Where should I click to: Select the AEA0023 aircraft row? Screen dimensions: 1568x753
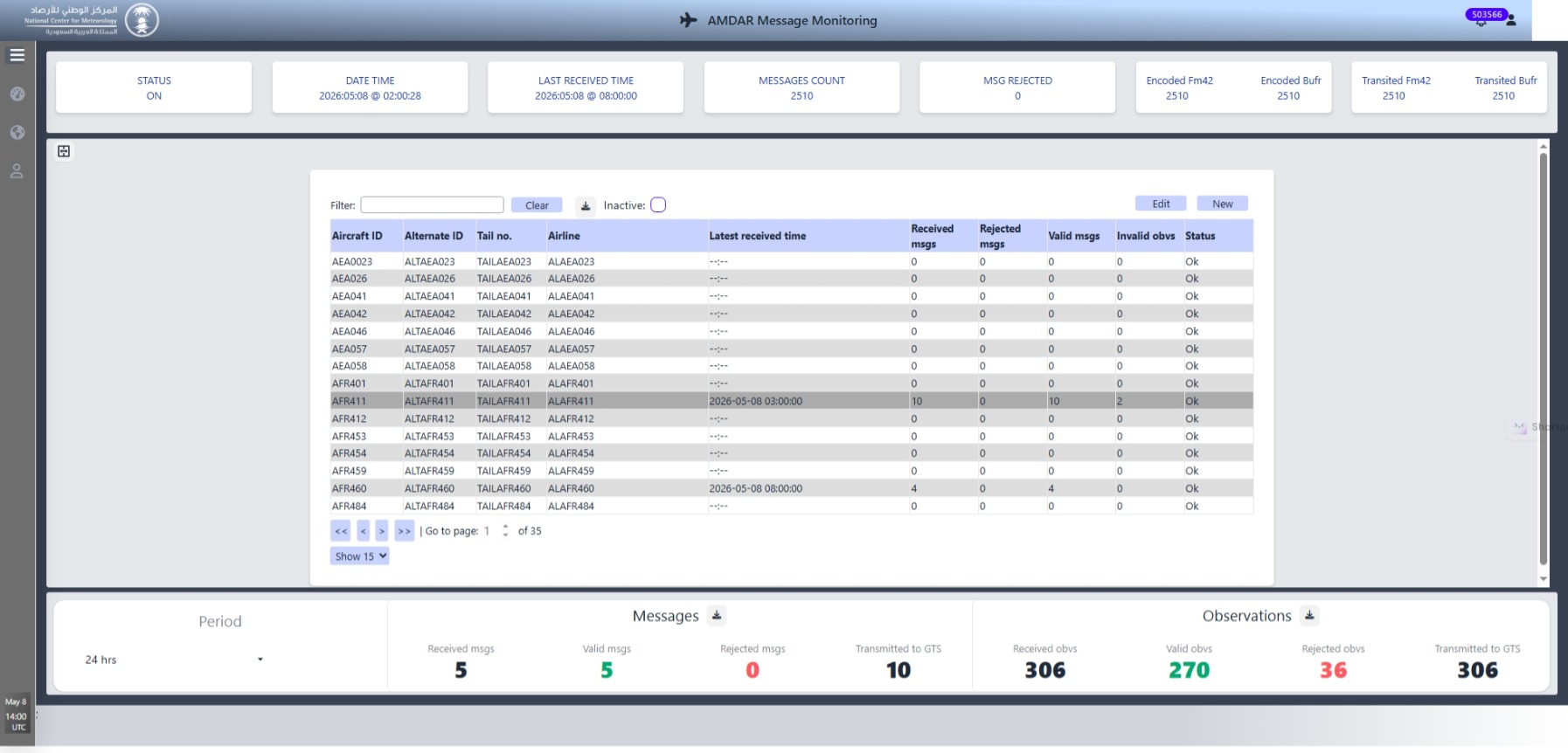[791, 261]
